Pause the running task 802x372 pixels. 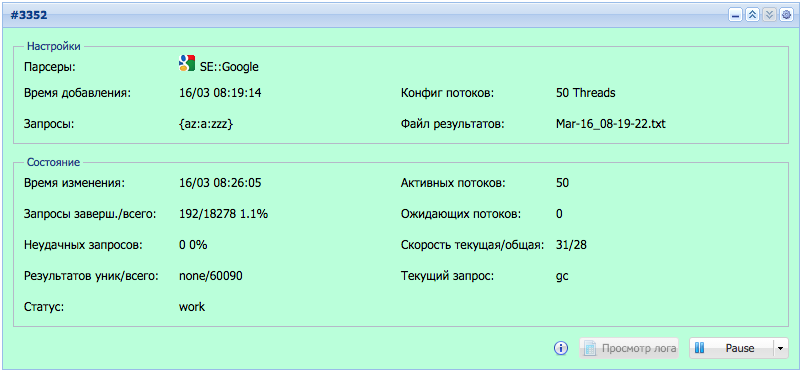tap(731, 348)
